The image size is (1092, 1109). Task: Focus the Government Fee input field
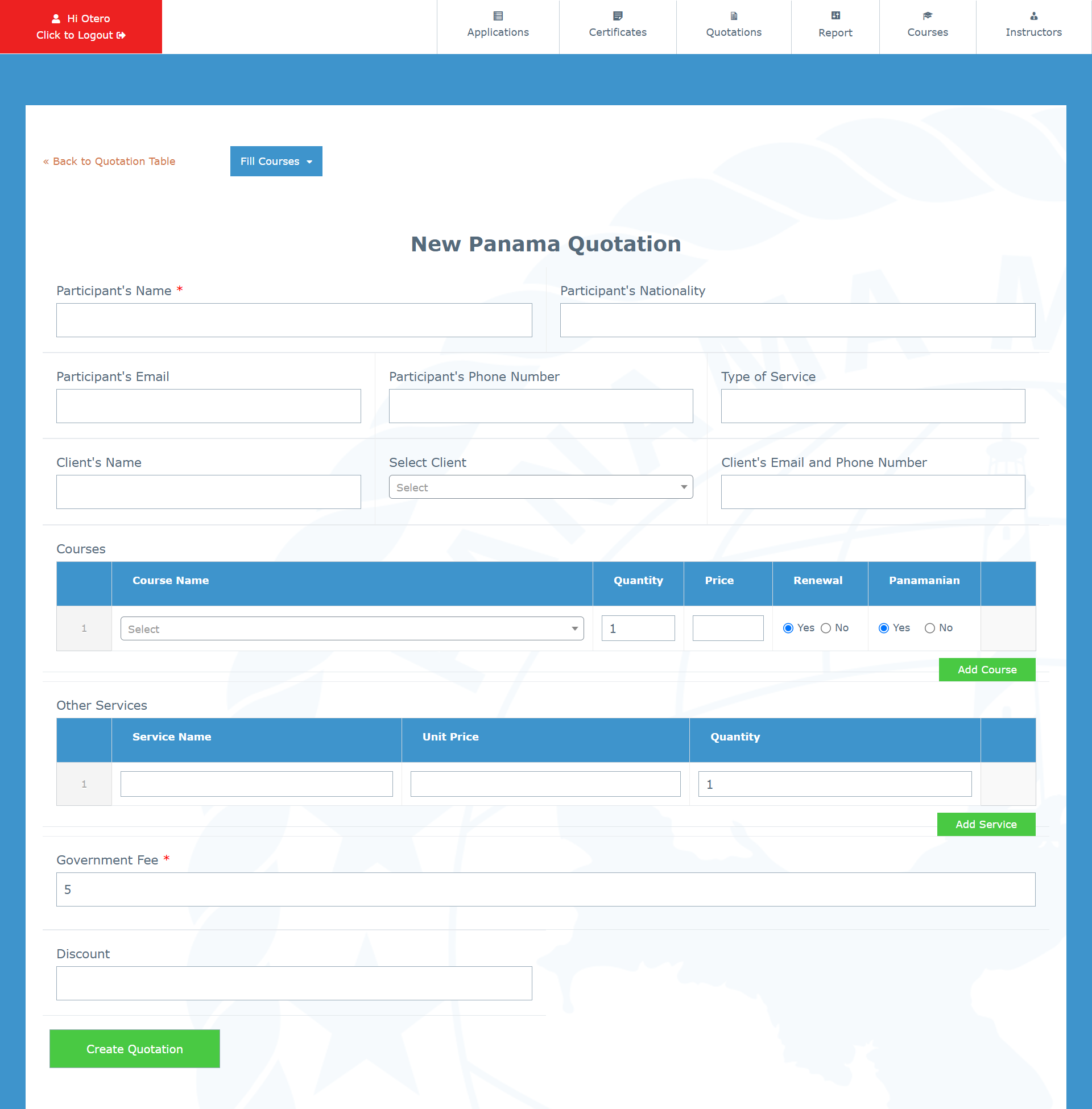(545, 889)
